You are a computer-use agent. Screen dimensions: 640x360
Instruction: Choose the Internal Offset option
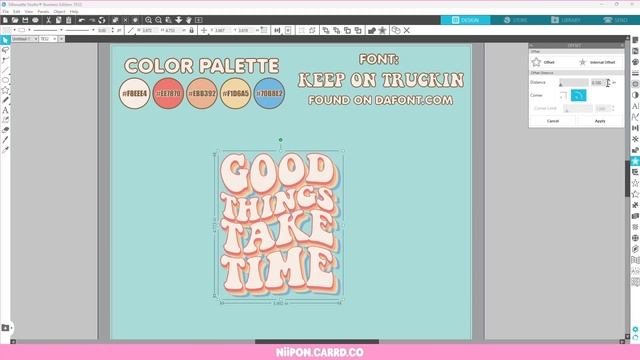coord(597,62)
